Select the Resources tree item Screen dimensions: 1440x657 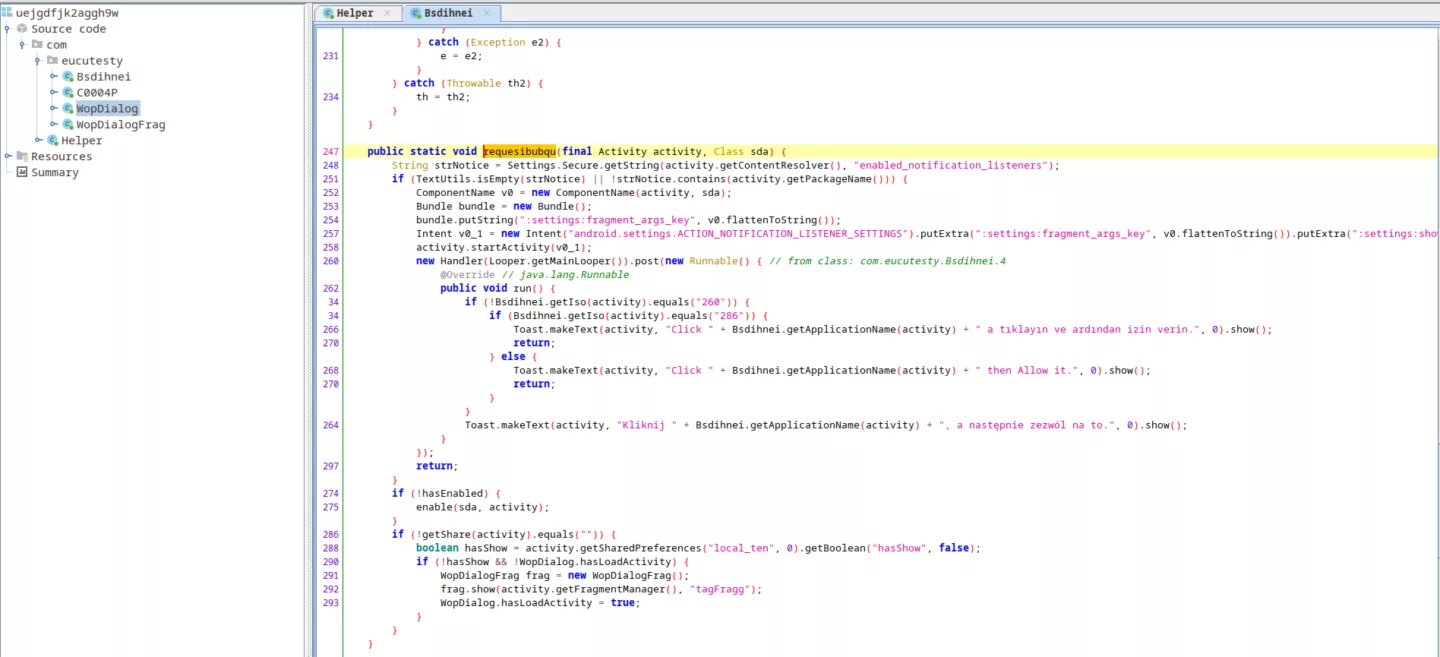point(61,157)
